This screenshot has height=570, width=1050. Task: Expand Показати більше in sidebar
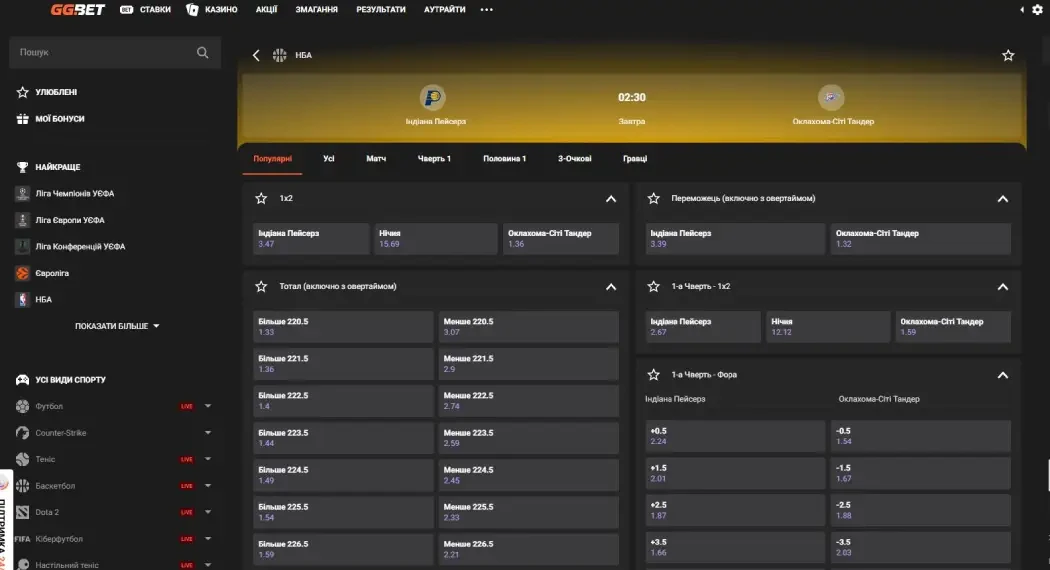pyautogui.click(x=117, y=326)
